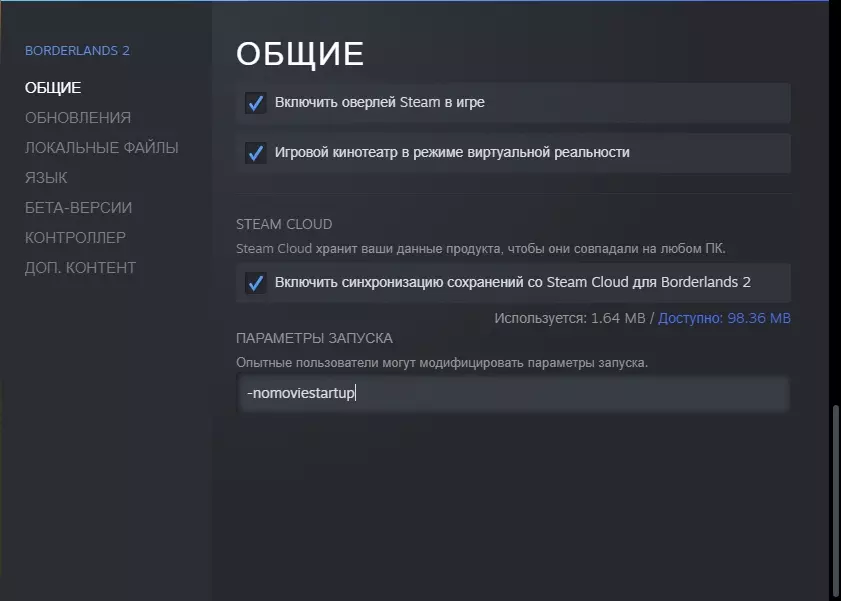The width and height of the screenshot is (841, 601).
Task: Disable the VR game theater checkbox
Action: pos(256,153)
